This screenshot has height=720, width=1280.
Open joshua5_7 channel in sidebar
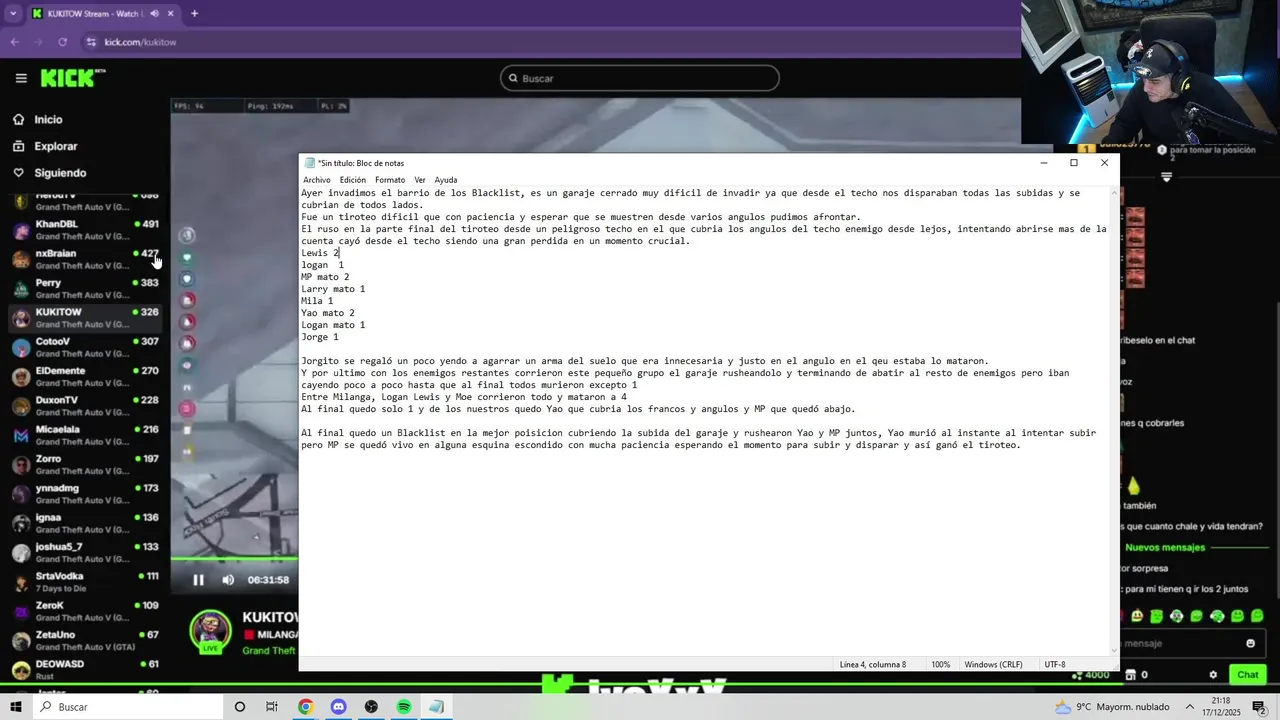(84, 552)
